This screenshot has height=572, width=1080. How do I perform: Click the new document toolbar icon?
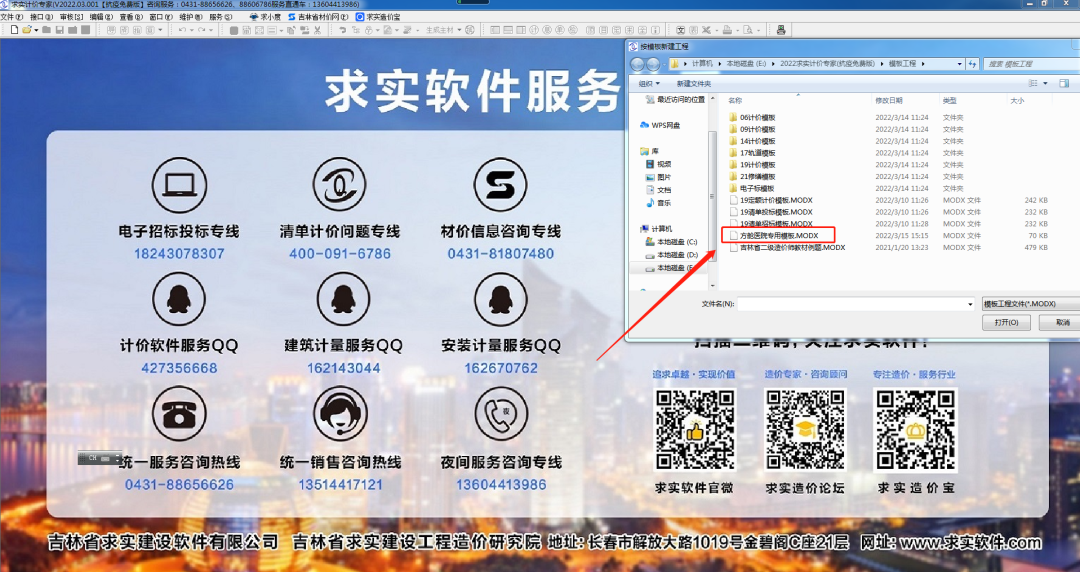coord(14,30)
